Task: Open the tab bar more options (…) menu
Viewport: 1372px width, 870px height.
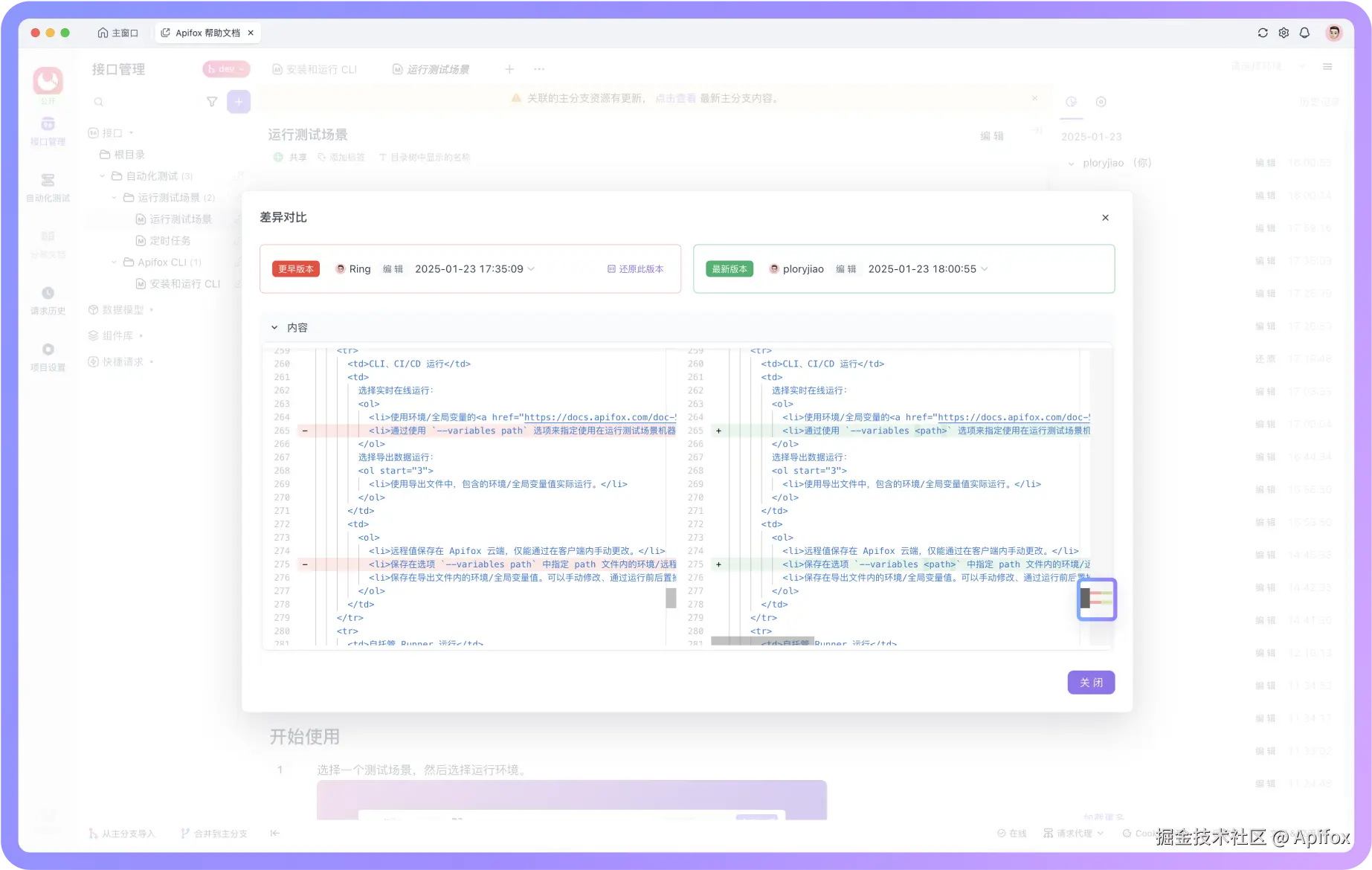Action: coord(539,69)
